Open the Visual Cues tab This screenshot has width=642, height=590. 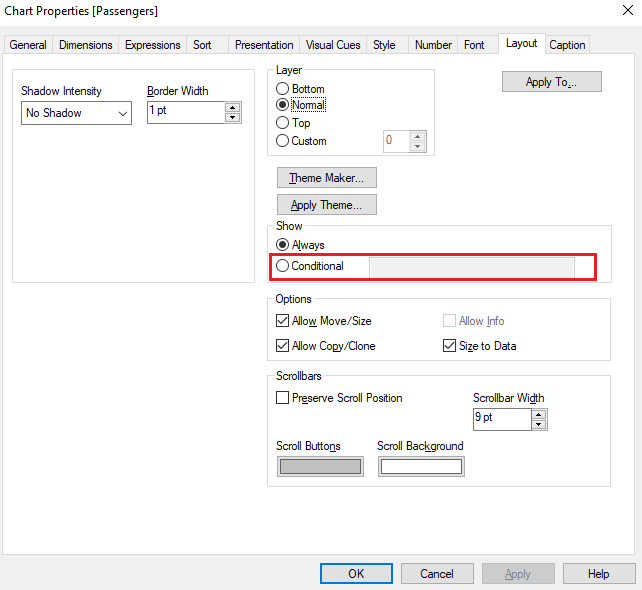coord(333,45)
